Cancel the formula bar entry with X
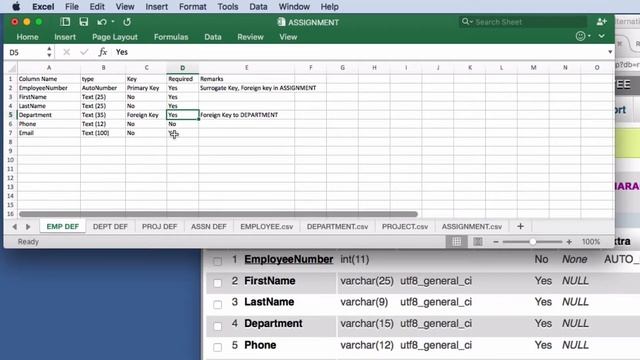The height and width of the screenshot is (360, 640). click(67, 52)
